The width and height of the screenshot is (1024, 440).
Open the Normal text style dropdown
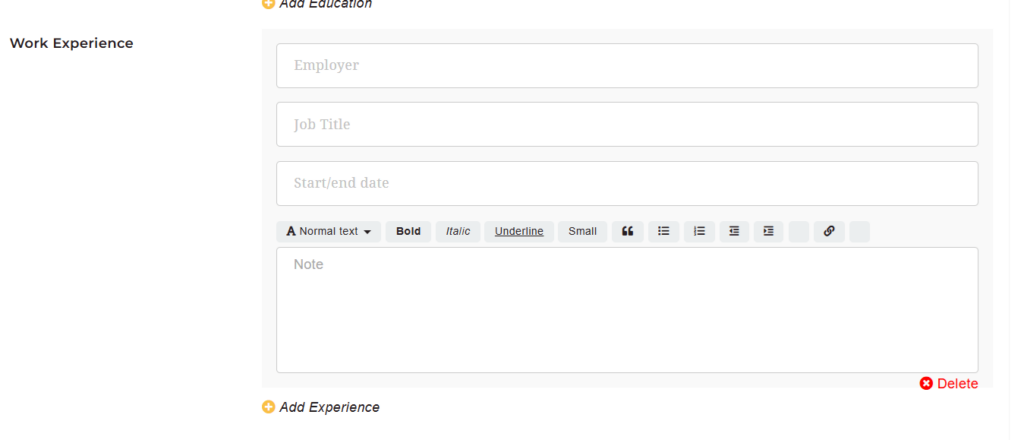(328, 231)
